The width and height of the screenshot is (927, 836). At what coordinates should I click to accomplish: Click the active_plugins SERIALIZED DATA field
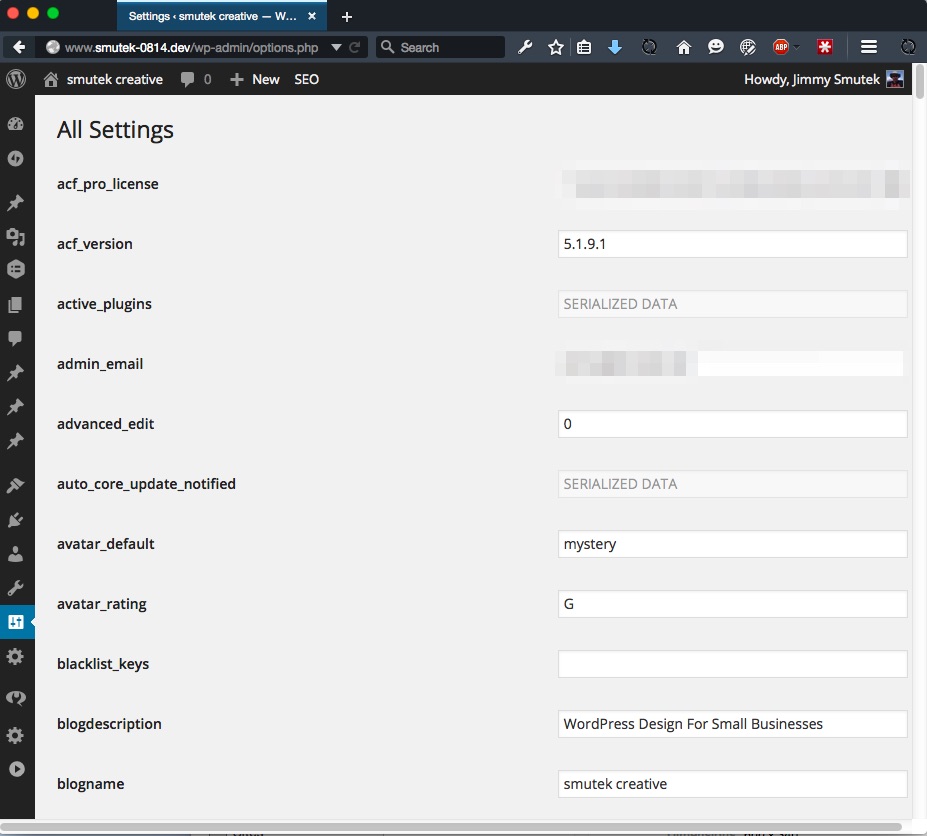(x=732, y=304)
